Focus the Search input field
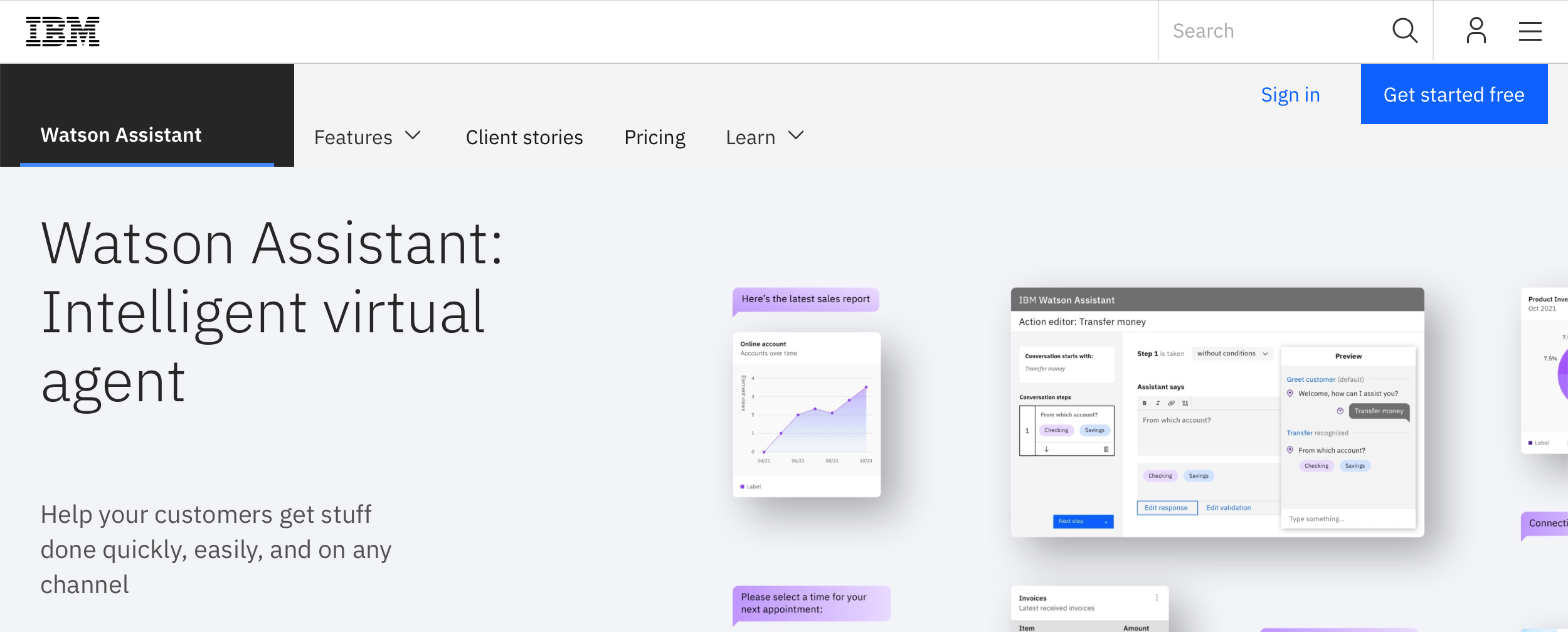The width and height of the screenshot is (1568, 632). pyautogui.click(x=1273, y=31)
